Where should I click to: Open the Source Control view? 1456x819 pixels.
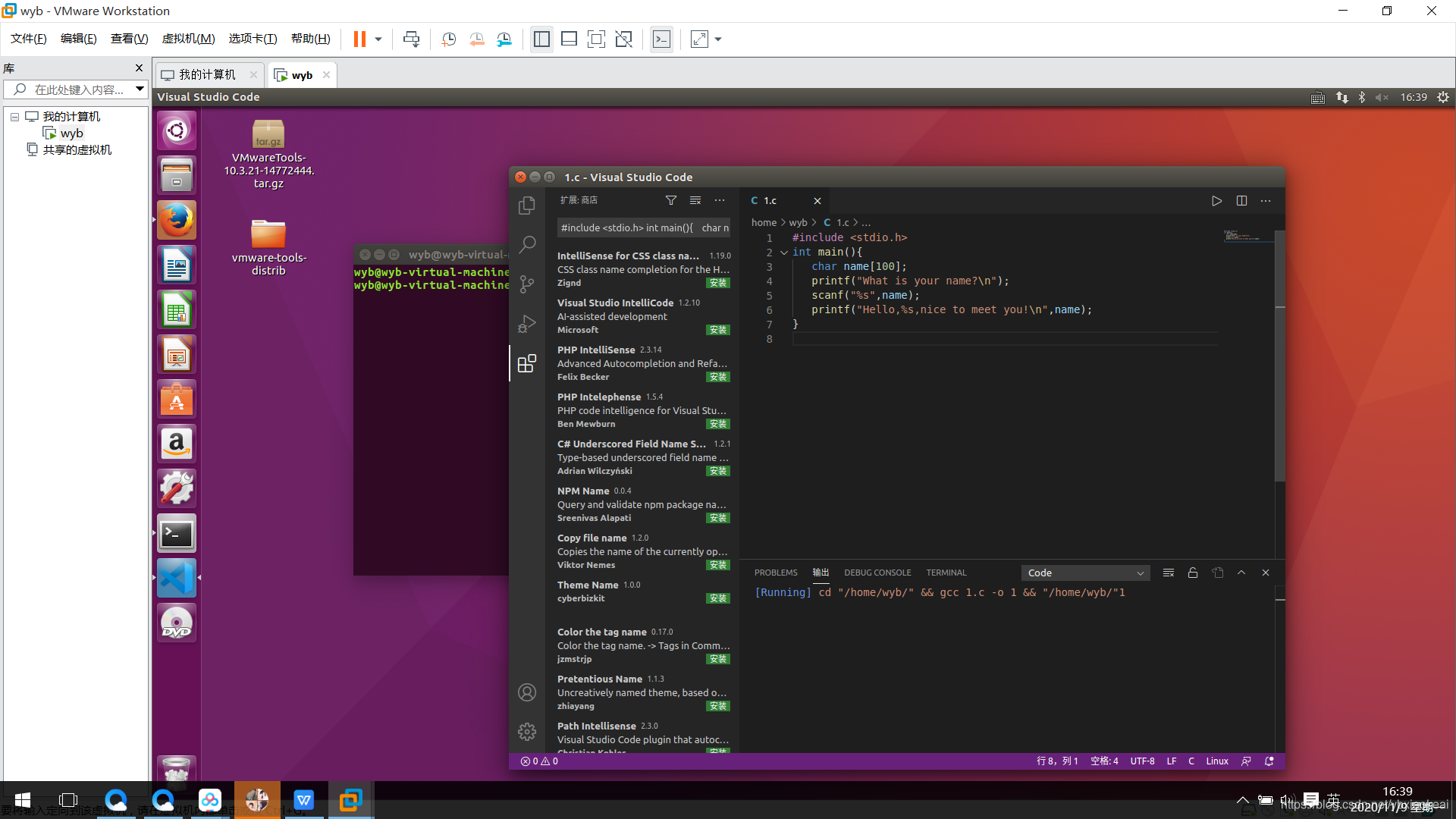[x=527, y=284]
